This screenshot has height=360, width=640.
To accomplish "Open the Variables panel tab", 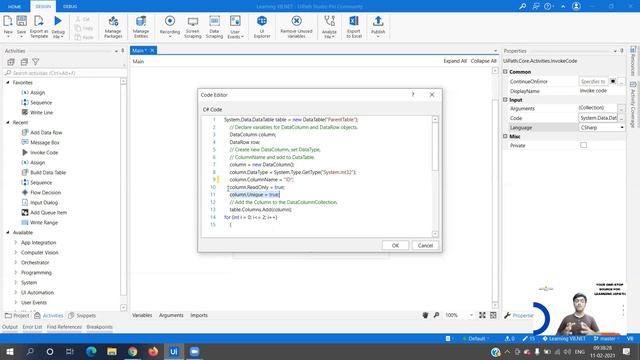I will pos(142,315).
